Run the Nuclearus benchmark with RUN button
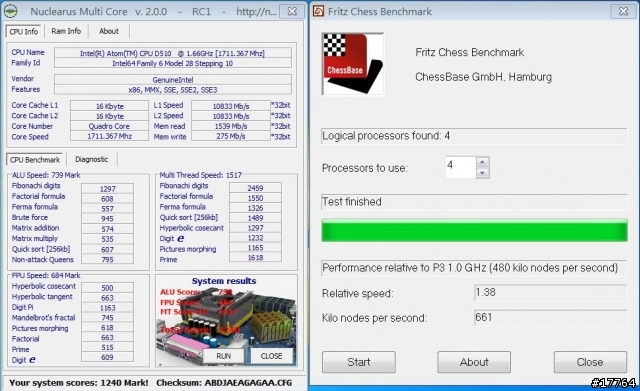 (223, 356)
